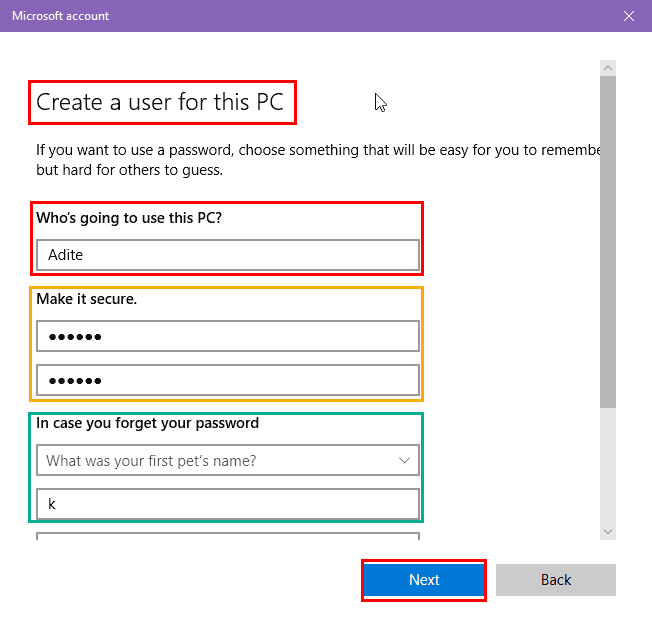Focus the confirm password field
This screenshot has height=632, width=652.
pos(228,380)
